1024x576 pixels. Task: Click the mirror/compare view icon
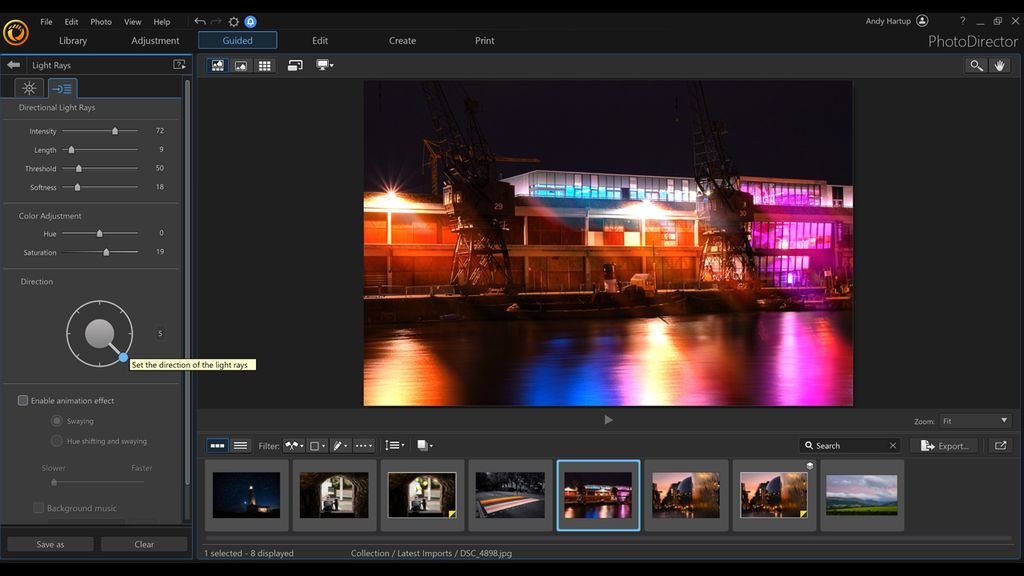(x=296, y=64)
